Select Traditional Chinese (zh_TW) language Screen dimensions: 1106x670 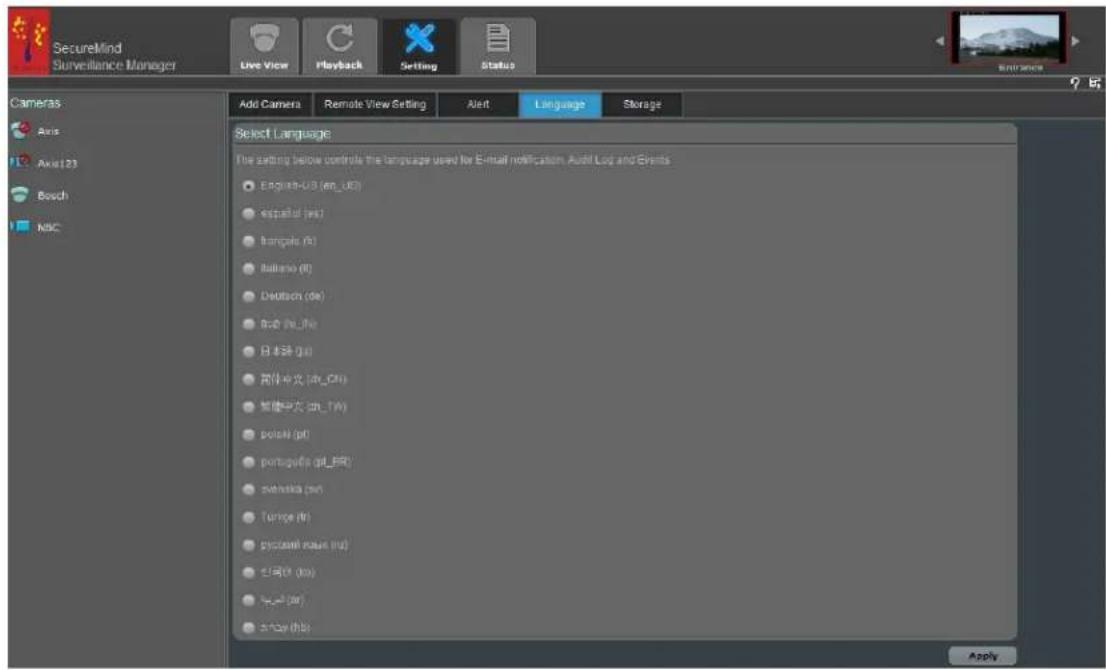tap(248, 407)
